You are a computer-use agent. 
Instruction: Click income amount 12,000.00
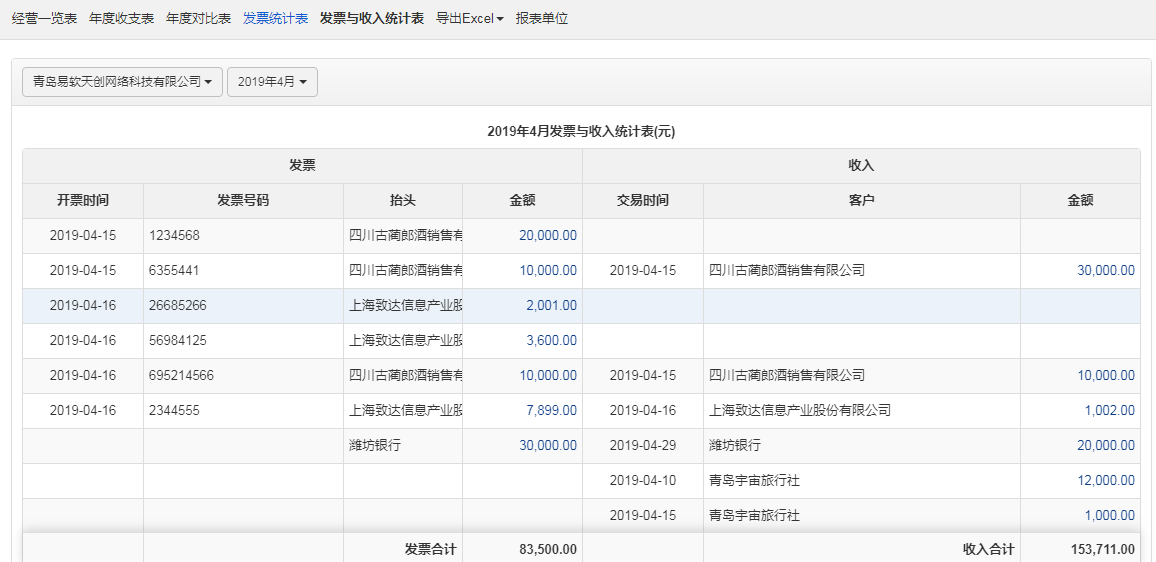point(1106,481)
